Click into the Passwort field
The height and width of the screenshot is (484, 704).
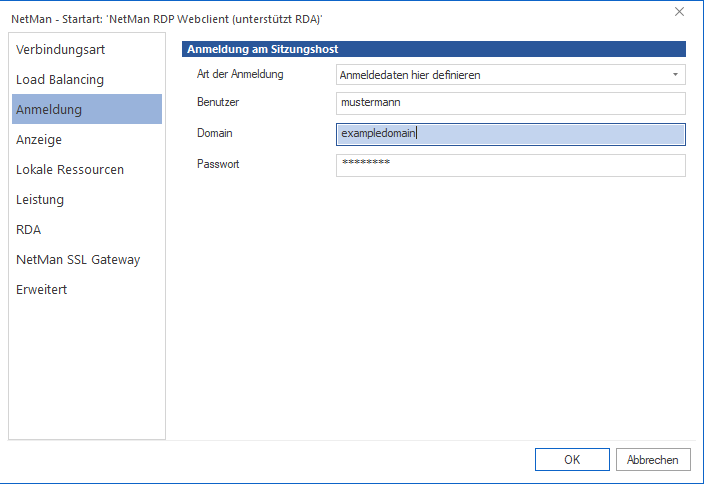[510, 165]
